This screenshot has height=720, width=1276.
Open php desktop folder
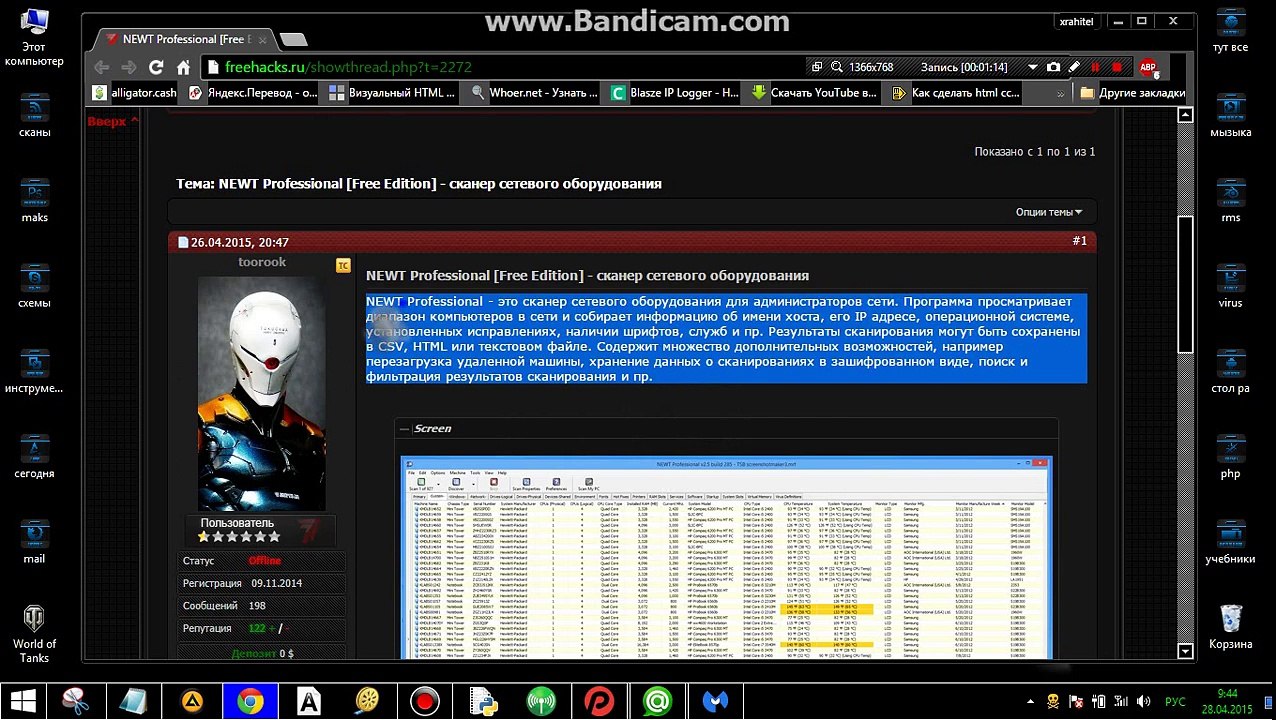pos(1231,456)
